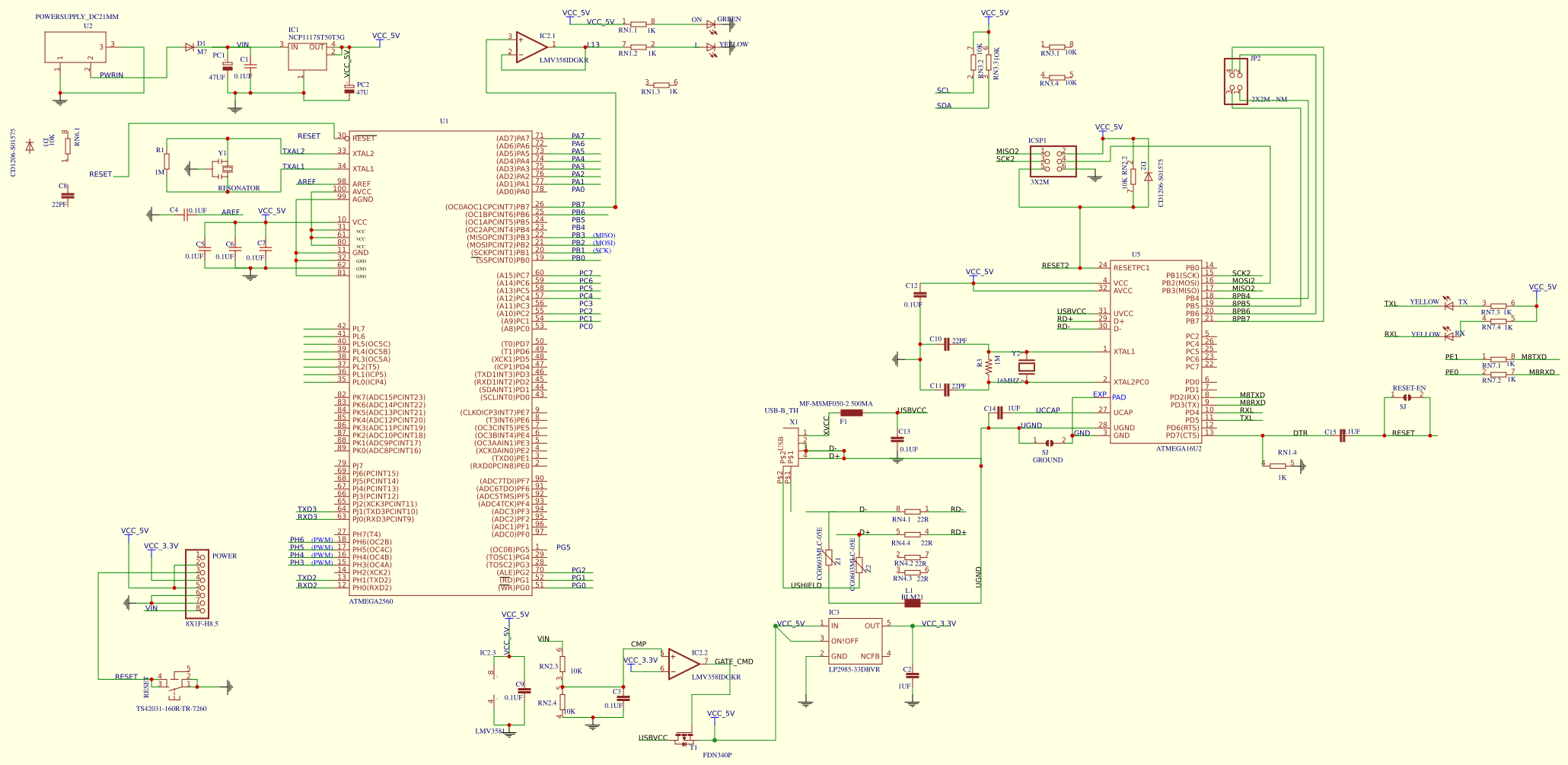Select the VCC_5V net label near AREF
Image resolution: width=1568 pixels, height=765 pixels.
pos(270,211)
